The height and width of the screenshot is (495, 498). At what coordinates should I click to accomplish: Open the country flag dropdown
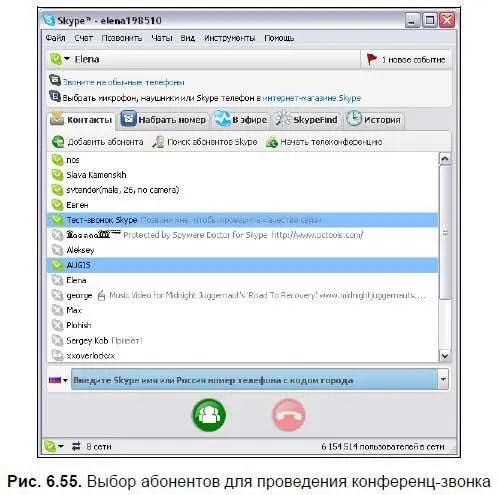click(58, 380)
